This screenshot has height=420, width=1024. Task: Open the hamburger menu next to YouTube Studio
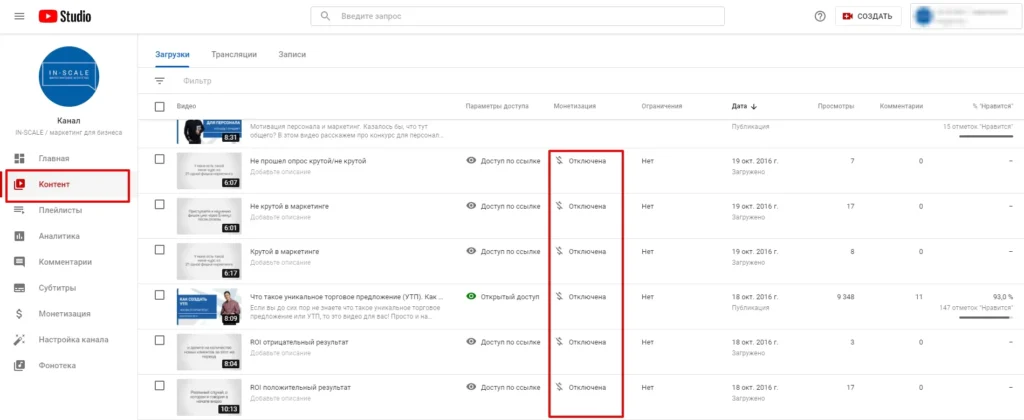(x=19, y=16)
